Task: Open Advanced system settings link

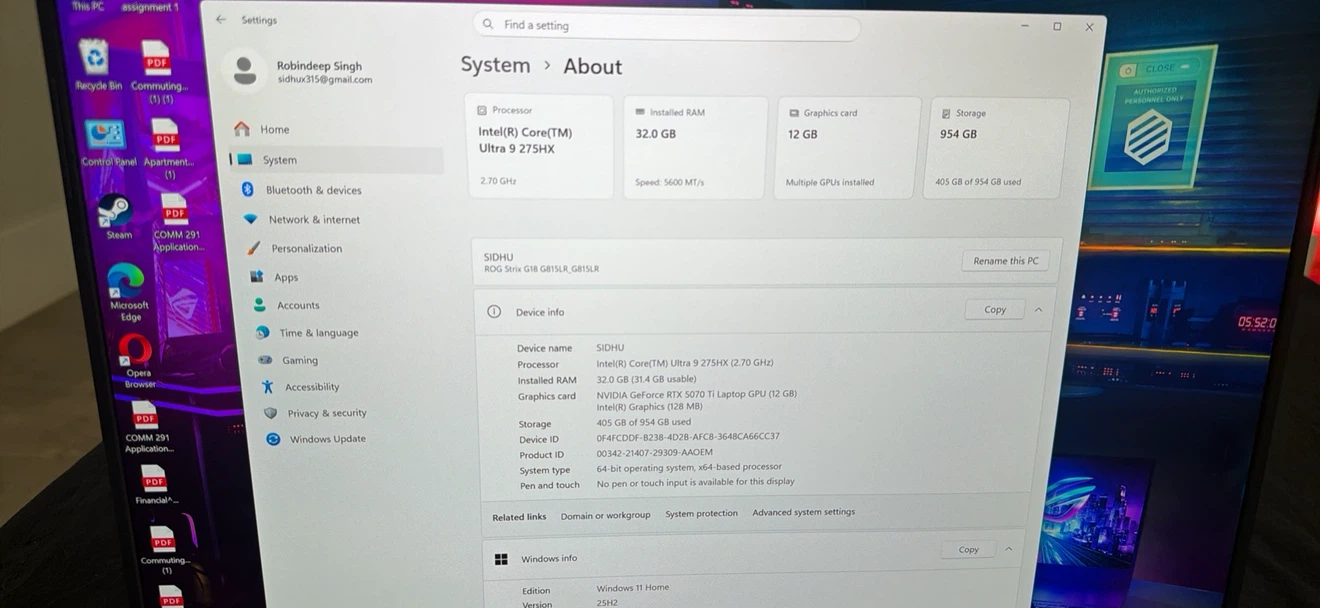Action: (x=804, y=512)
